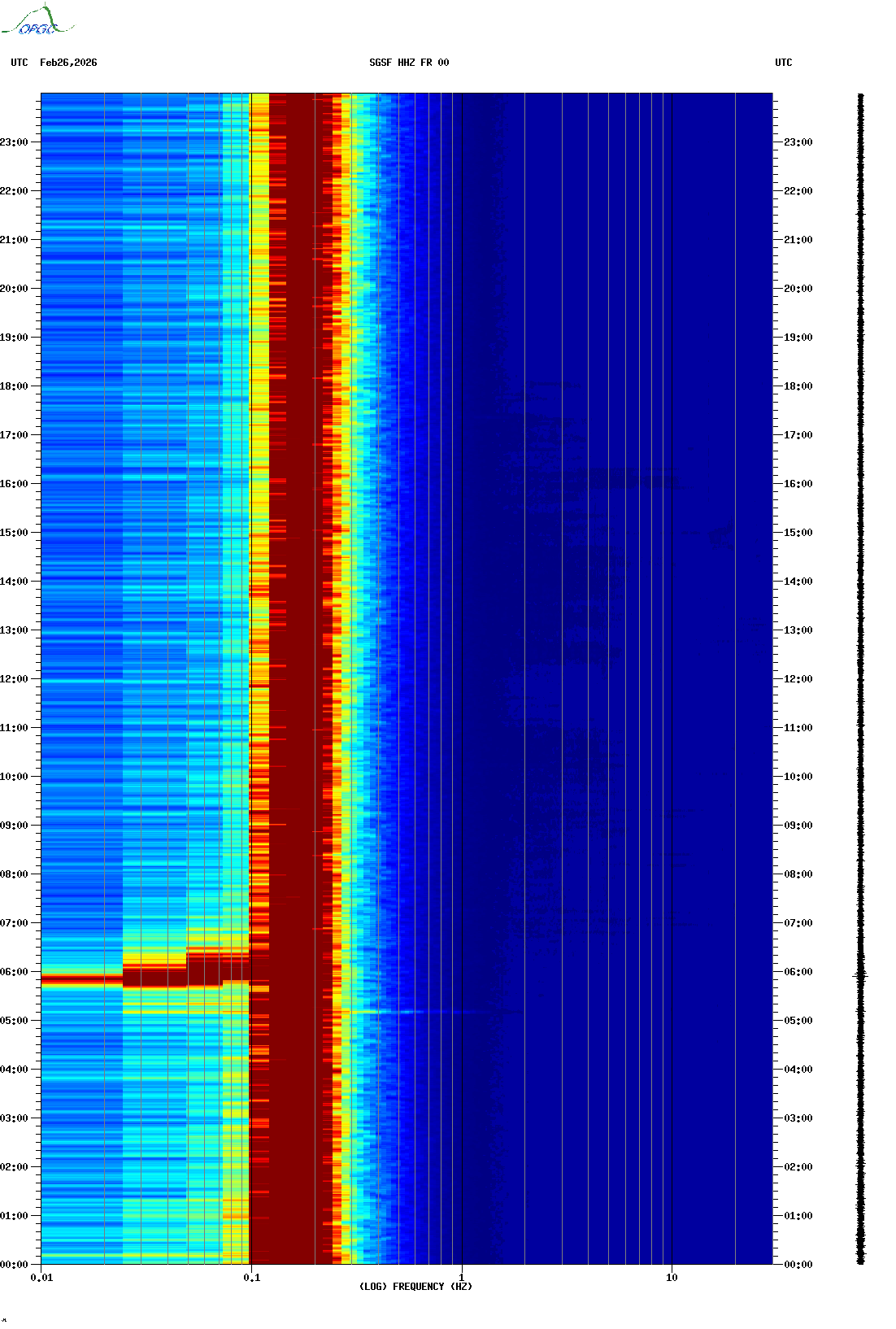896x1329 pixels.
Task: Click the right 11:00 time label
Action: tap(798, 728)
